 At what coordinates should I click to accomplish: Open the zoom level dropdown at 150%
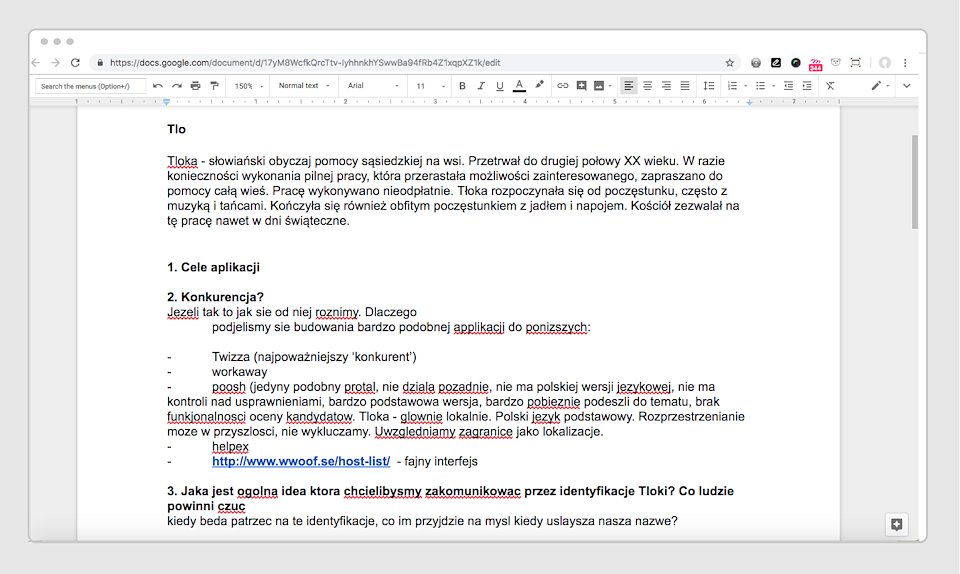(x=249, y=86)
